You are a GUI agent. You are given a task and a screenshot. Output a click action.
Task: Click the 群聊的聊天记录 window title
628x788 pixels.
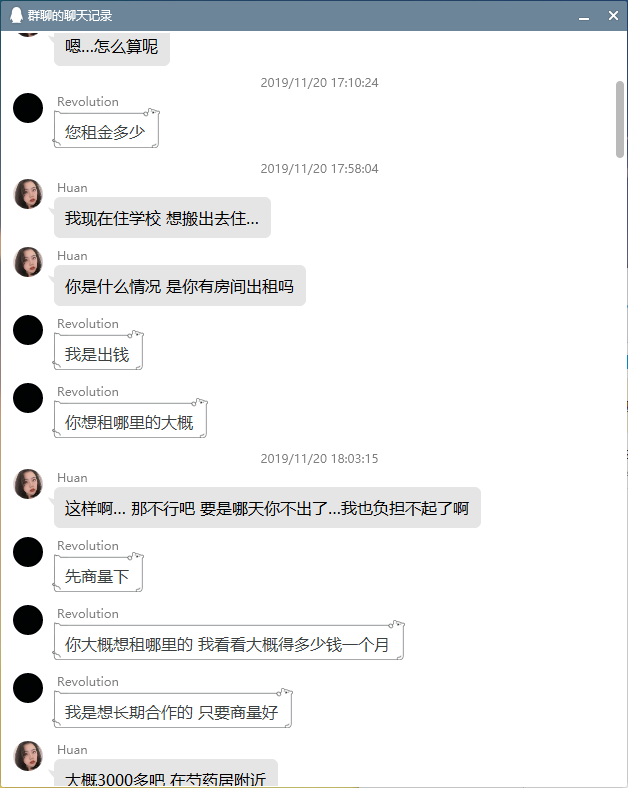pos(70,16)
